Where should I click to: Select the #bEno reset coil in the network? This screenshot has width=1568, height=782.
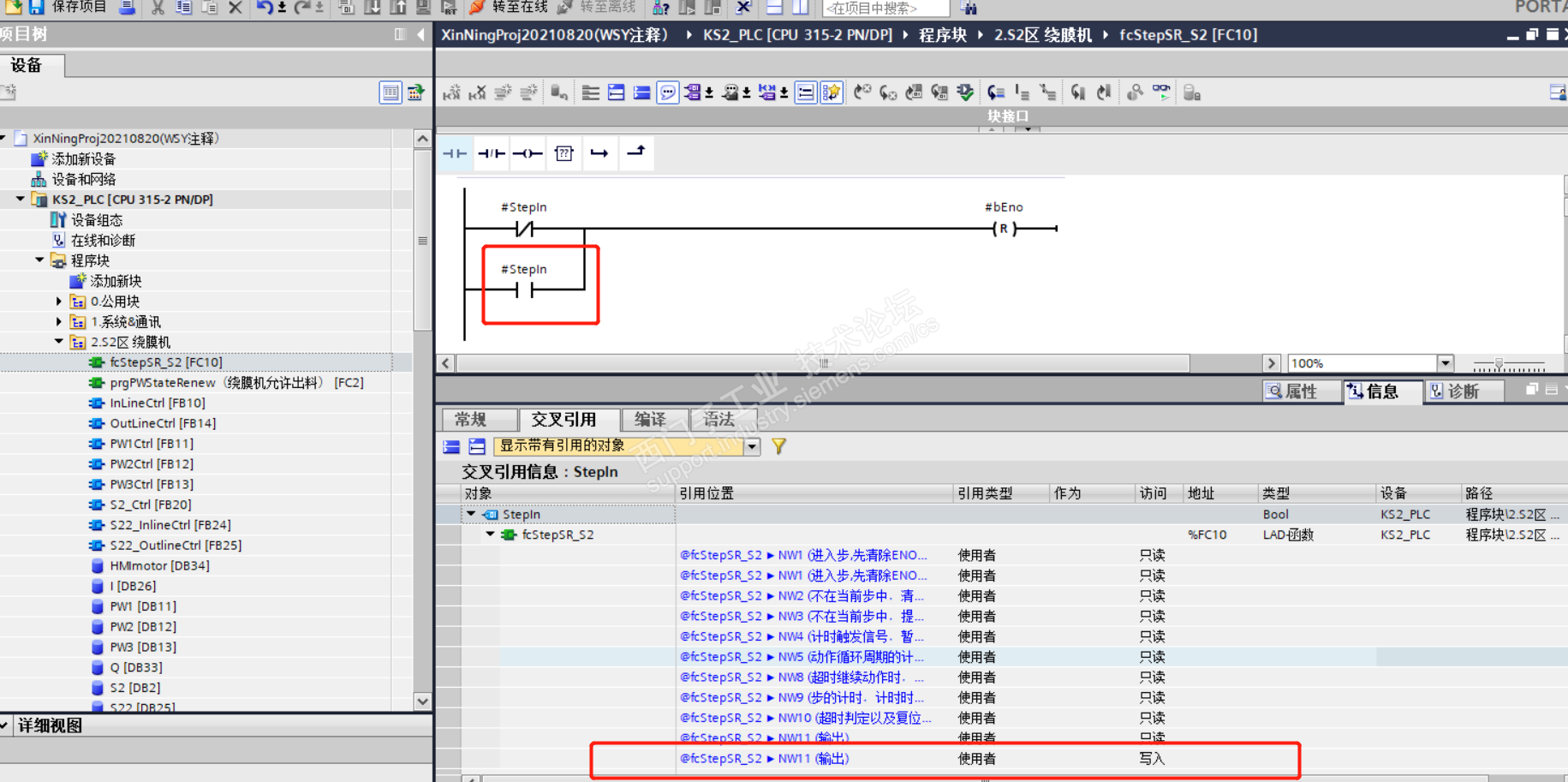pos(1004,229)
